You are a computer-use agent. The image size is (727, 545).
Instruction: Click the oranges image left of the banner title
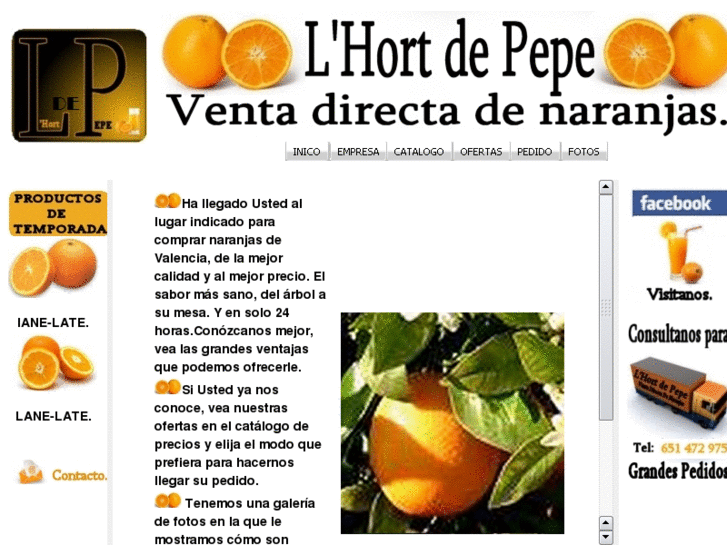[x=228, y=52]
